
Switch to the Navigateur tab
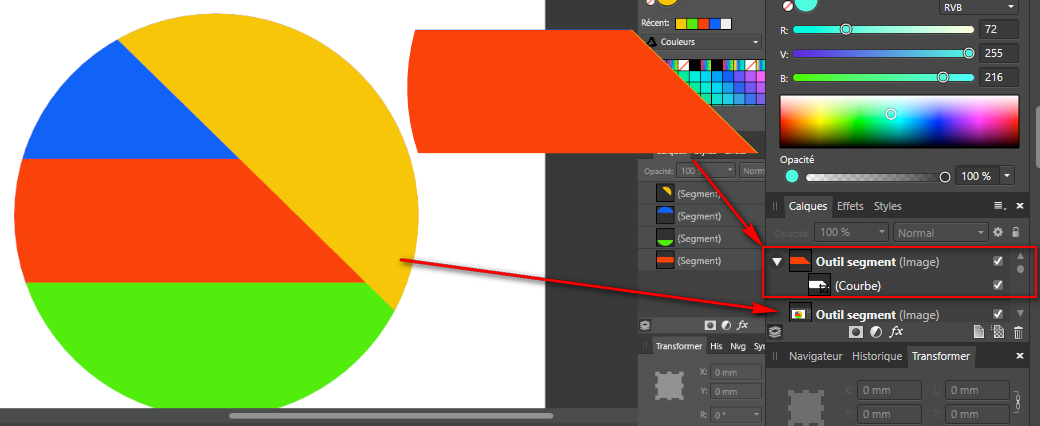click(815, 356)
